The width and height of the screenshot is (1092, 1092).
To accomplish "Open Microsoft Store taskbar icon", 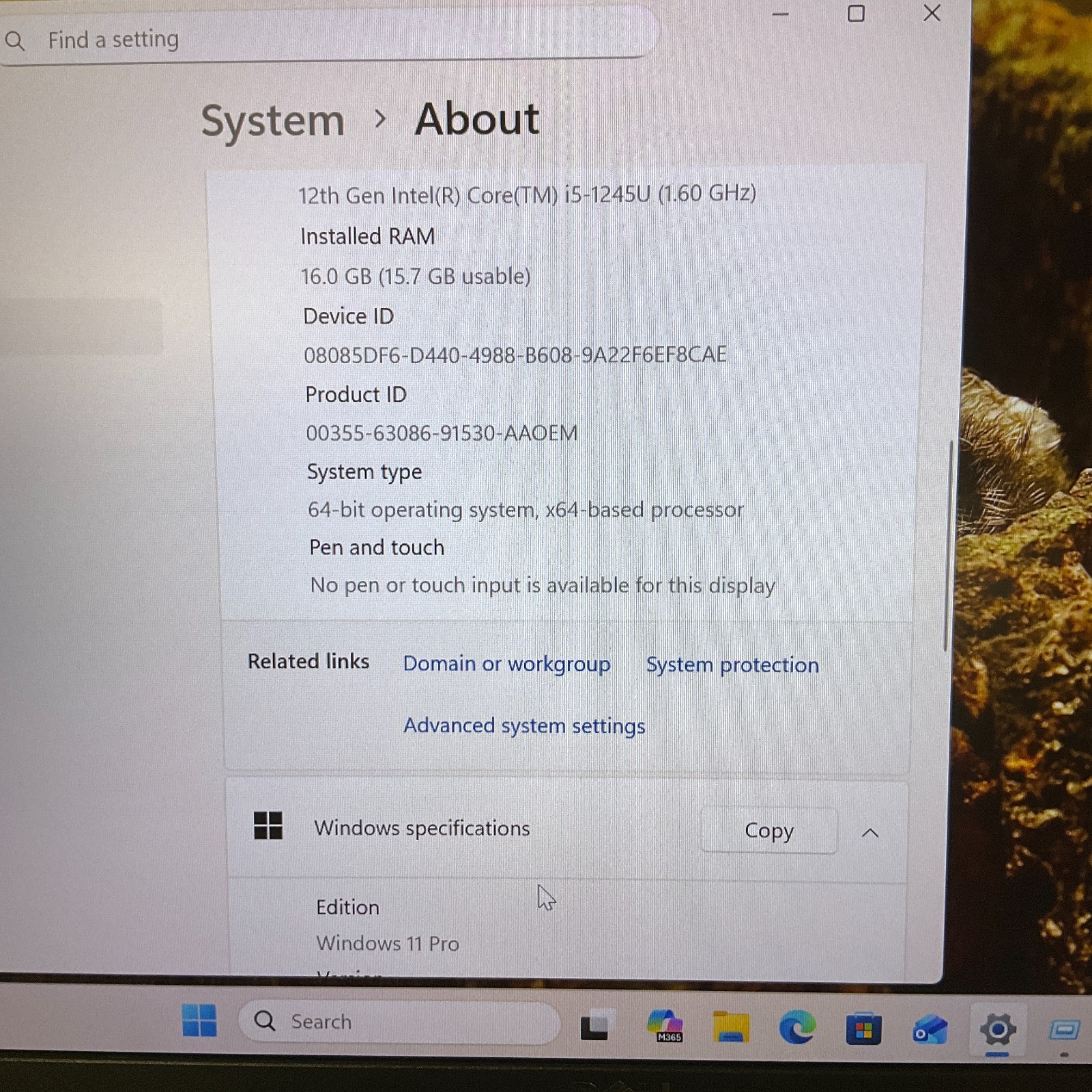I will [x=863, y=1029].
